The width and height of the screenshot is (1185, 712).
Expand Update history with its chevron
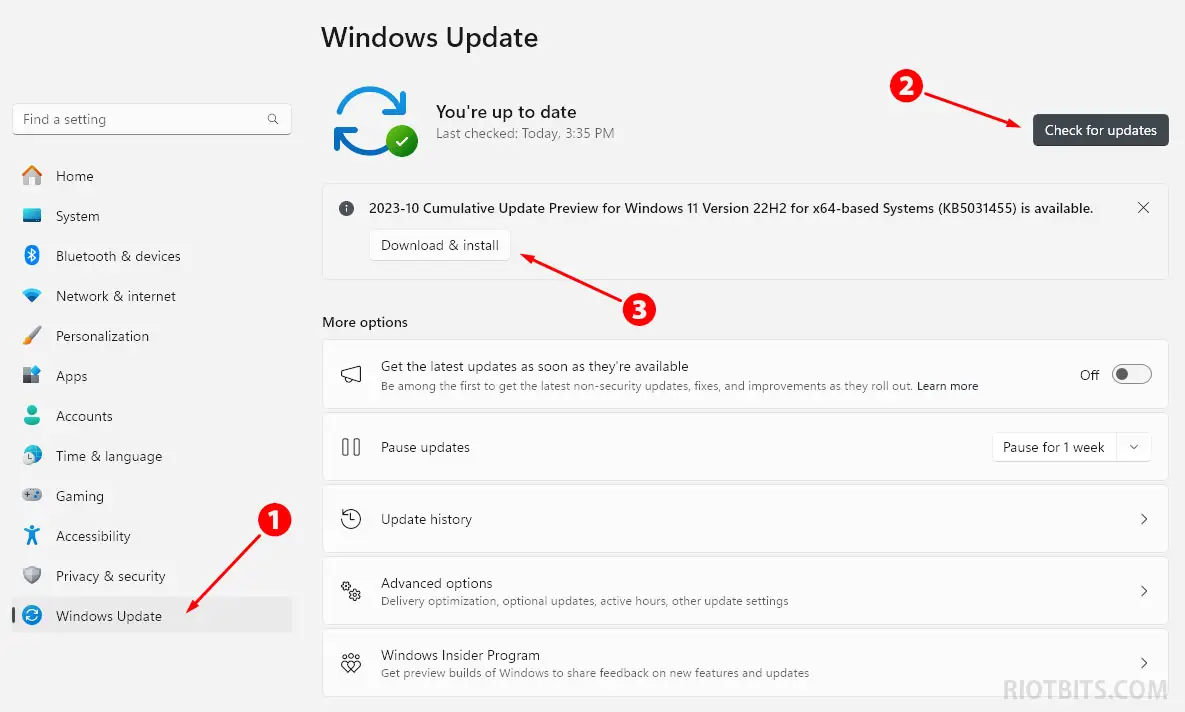pyautogui.click(x=1144, y=519)
